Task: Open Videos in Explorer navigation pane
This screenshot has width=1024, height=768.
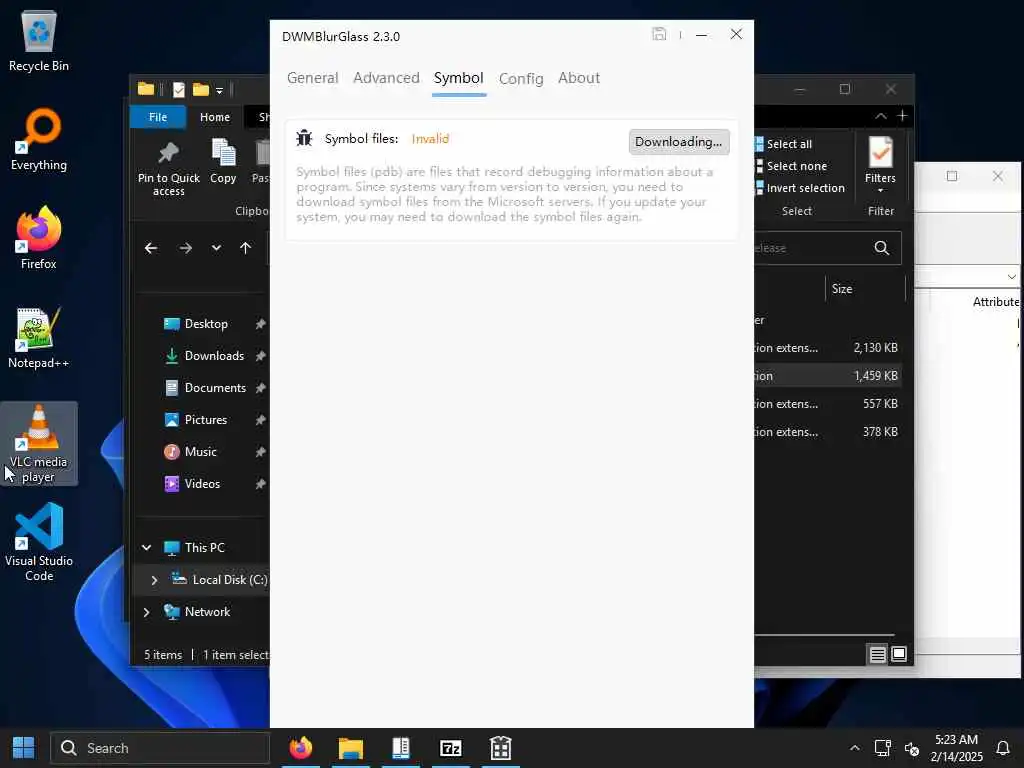Action: click(202, 484)
